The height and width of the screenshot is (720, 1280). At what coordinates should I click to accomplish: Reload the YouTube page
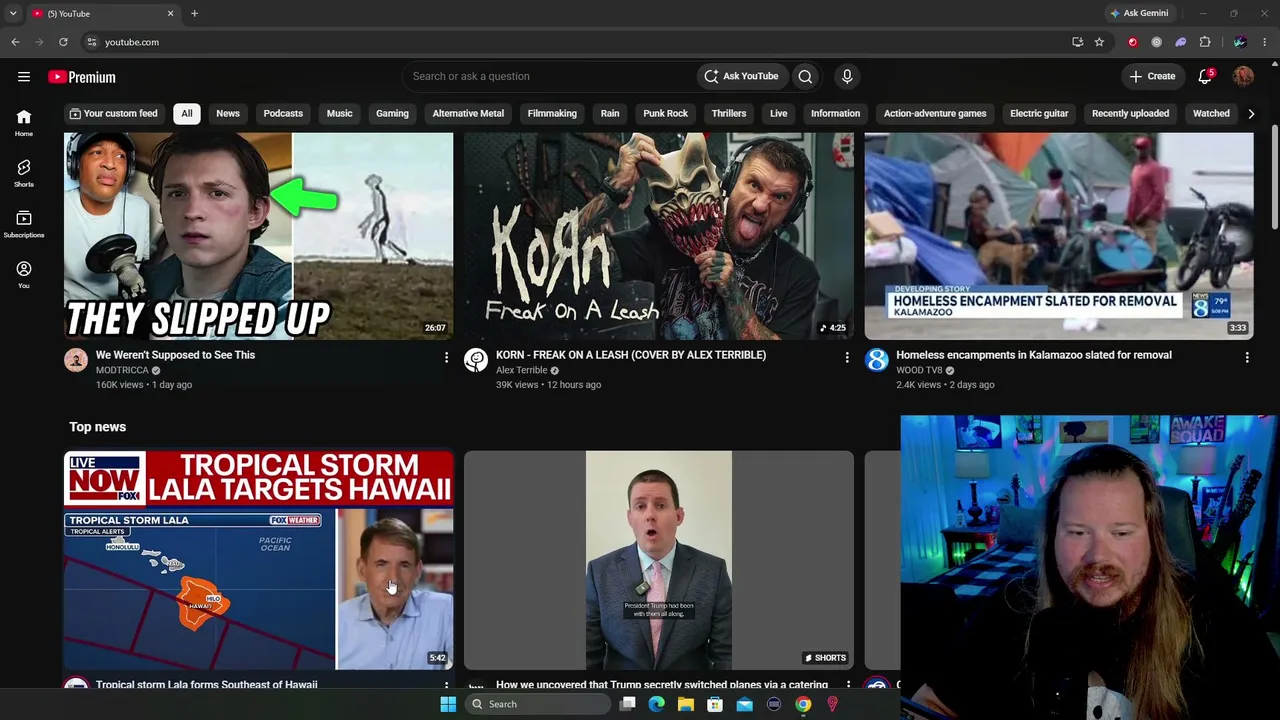(x=63, y=42)
